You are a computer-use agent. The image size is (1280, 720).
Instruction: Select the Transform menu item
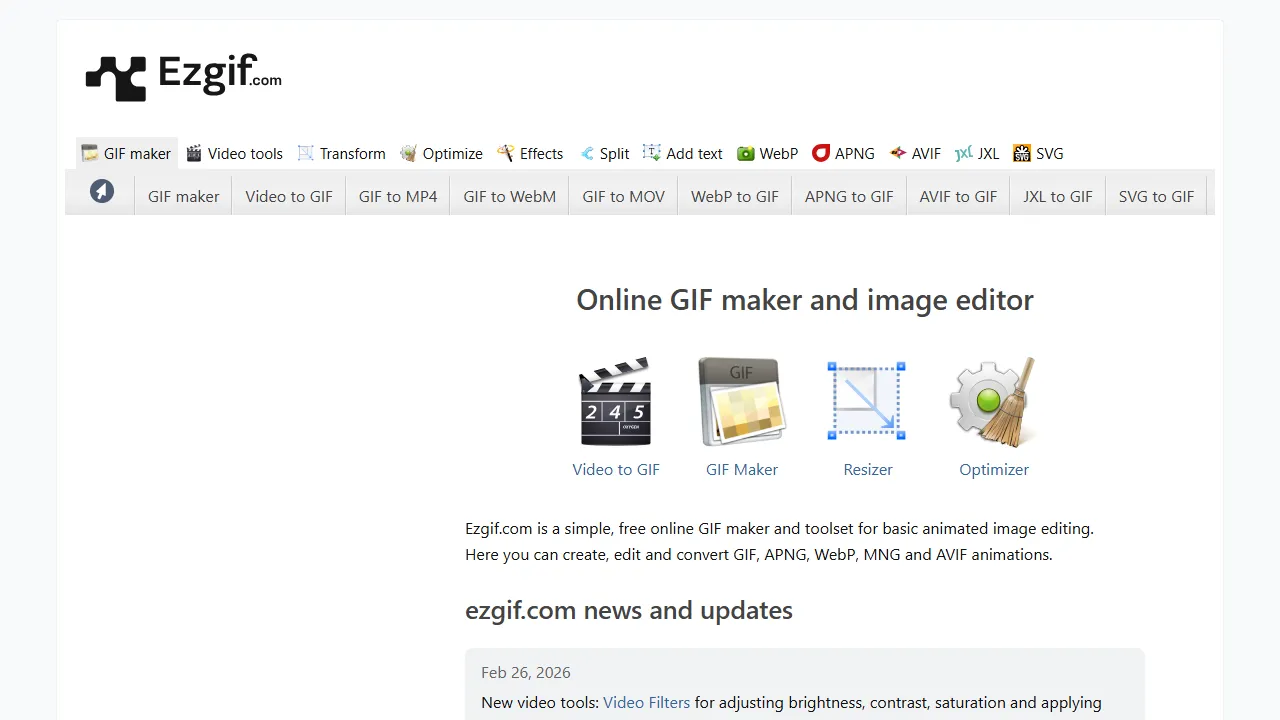pyautogui.click(x=342, y=153)
